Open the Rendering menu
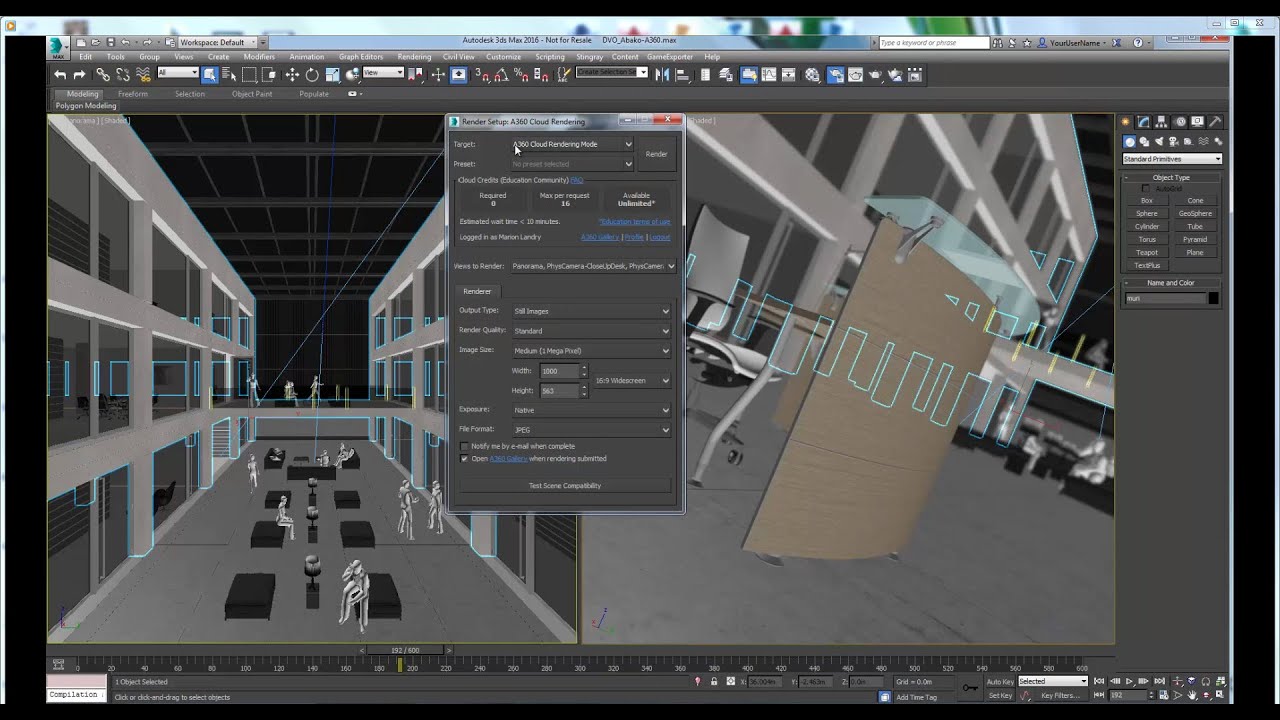The width and height of the screenshot is (1280, 720). 414,57
